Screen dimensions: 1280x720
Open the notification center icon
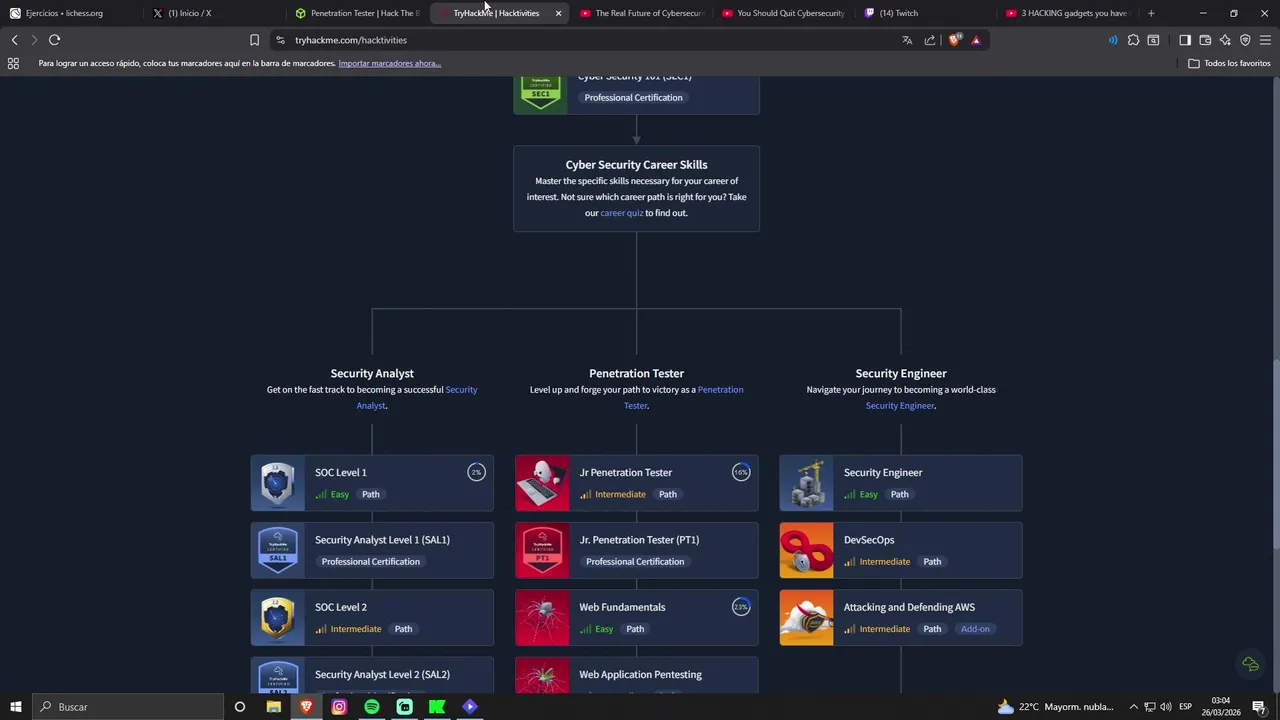1259,707
